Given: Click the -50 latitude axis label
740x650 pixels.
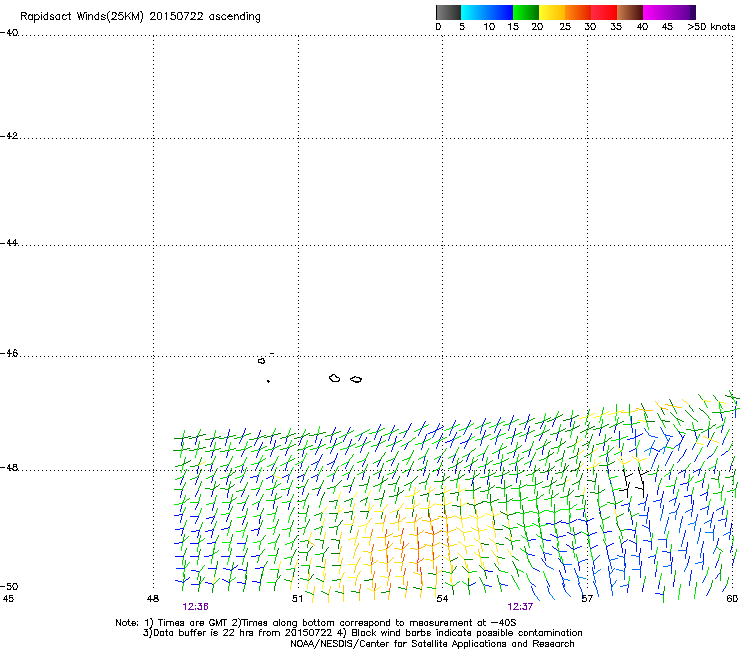Looking at the screenshot, I should (x=9, y=586).
